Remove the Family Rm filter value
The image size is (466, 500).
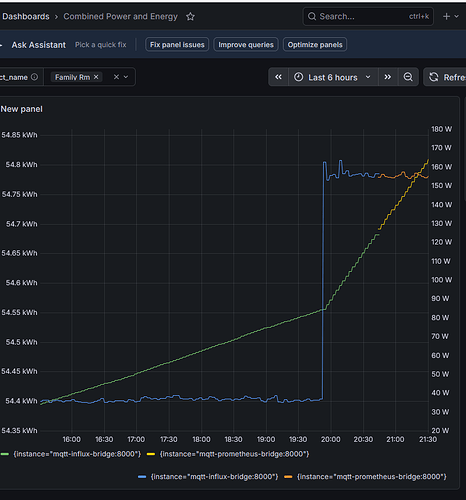[x=96, y=77]
